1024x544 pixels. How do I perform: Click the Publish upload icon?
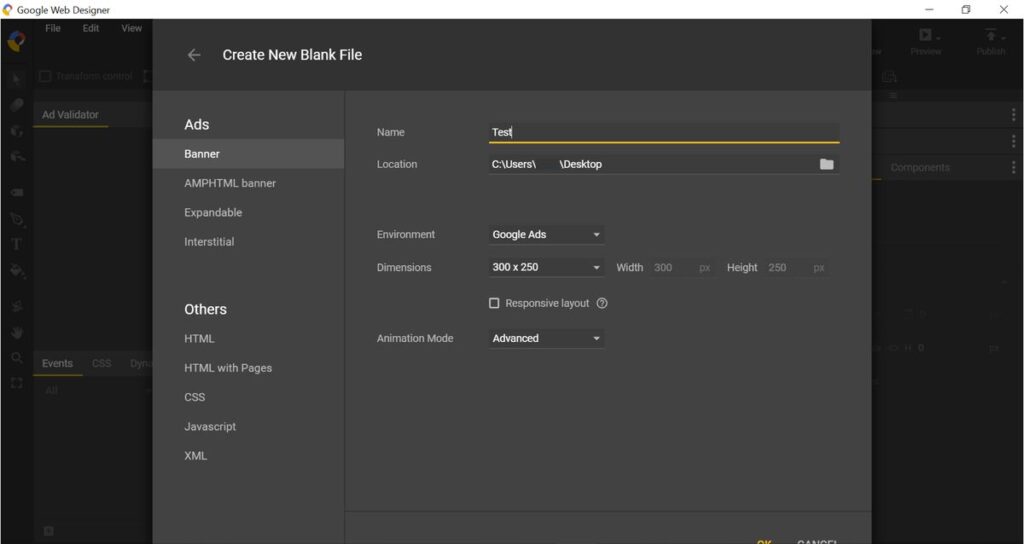tap(991, 35)
